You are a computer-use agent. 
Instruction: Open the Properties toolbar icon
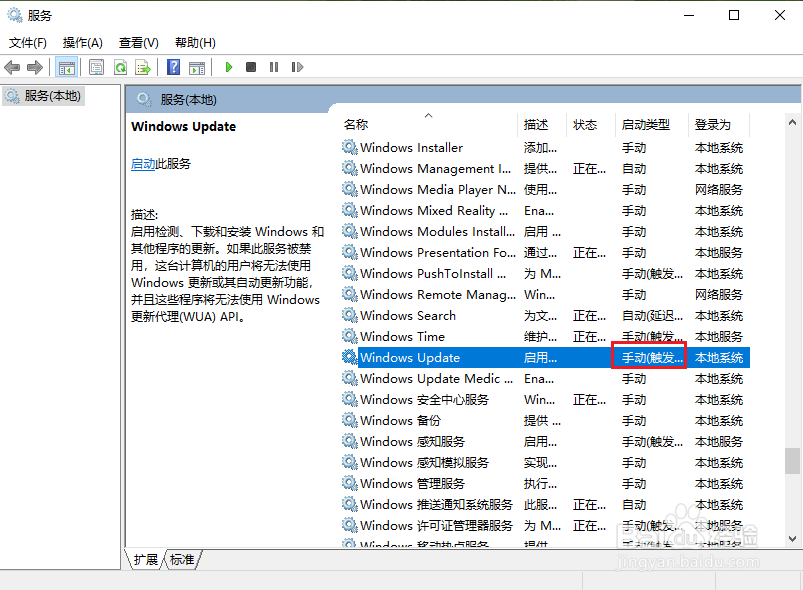[x=96, y=67]
